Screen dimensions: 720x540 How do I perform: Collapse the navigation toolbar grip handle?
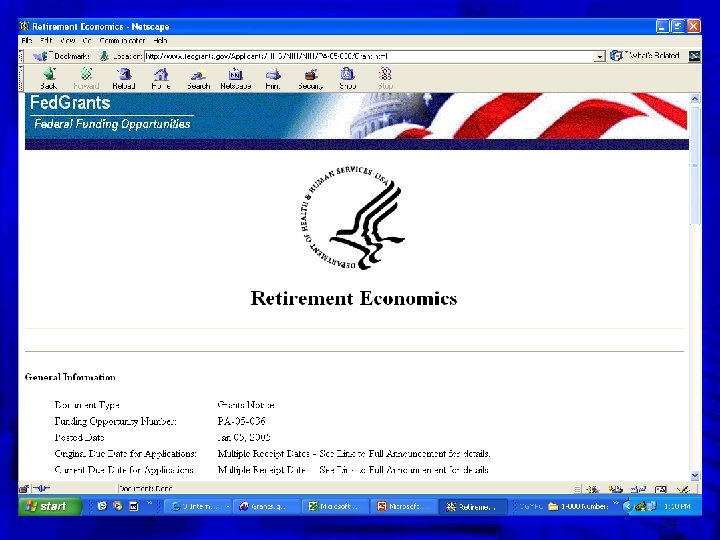click(x=21, y=79)
